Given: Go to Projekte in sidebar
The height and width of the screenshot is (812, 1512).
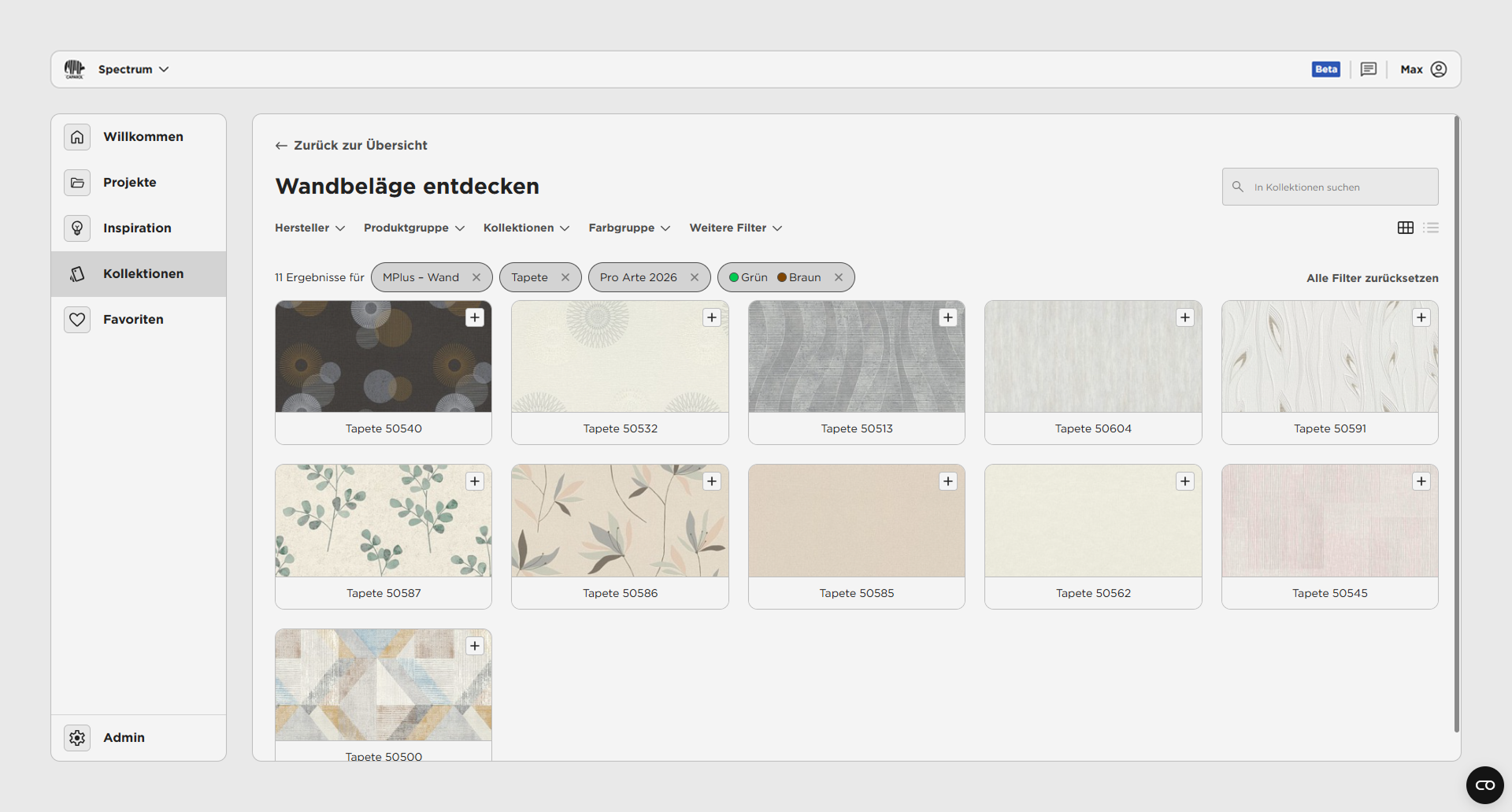Looking at the screenshot, I should tap(130, 183).
